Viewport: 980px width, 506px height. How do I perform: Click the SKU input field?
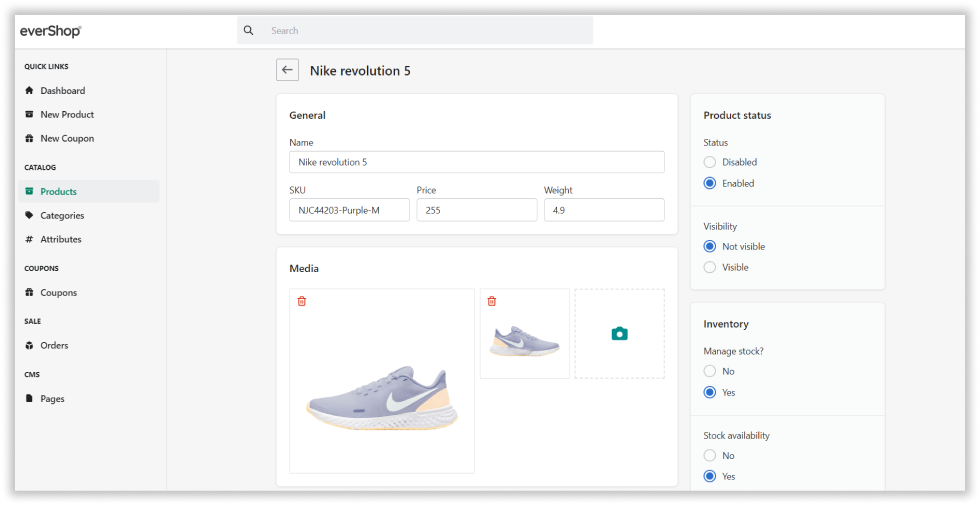click(x=349, y=210)
